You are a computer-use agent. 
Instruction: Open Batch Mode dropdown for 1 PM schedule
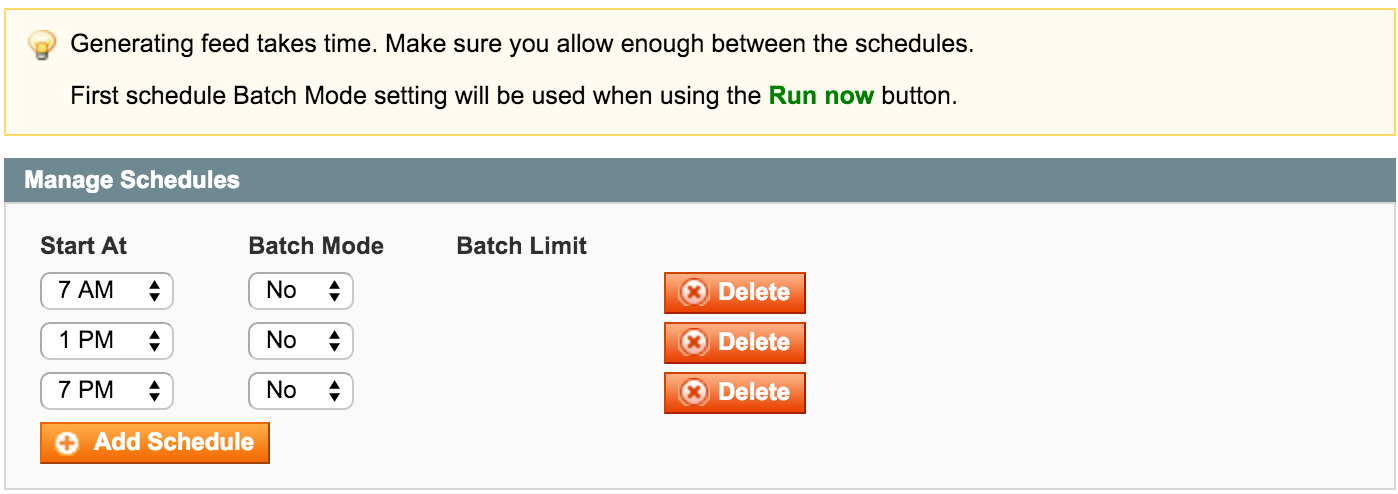[x=301, y=341]
